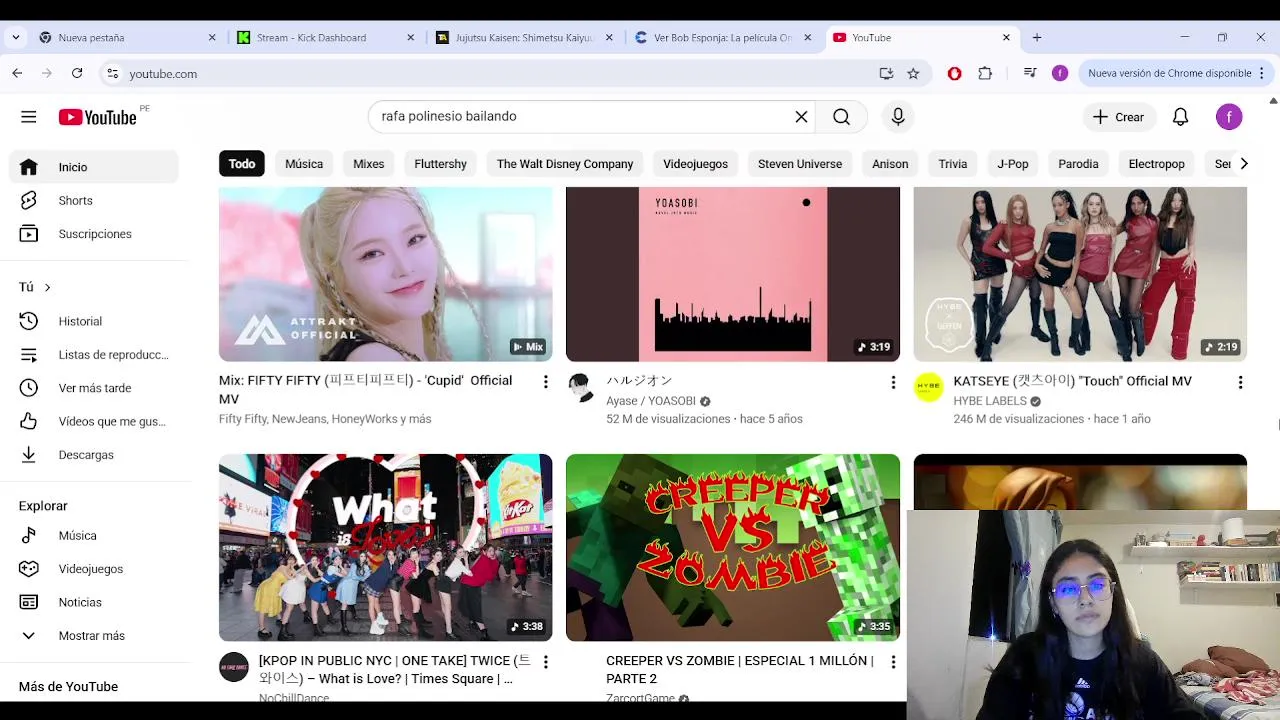Explore Noticias in the sidebar

click(94, 602)
